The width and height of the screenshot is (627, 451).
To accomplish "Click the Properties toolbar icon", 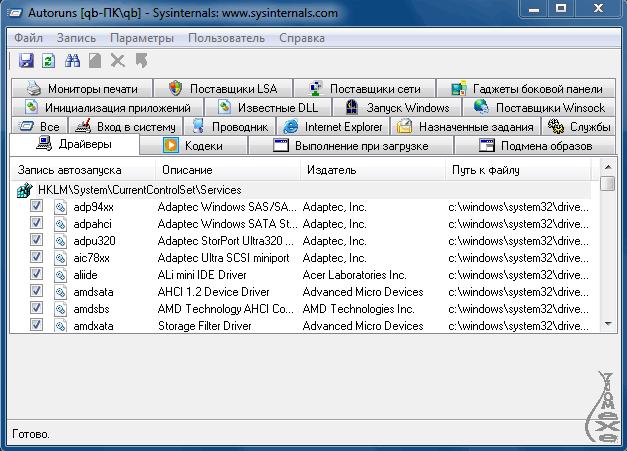I will click(95, 61).
